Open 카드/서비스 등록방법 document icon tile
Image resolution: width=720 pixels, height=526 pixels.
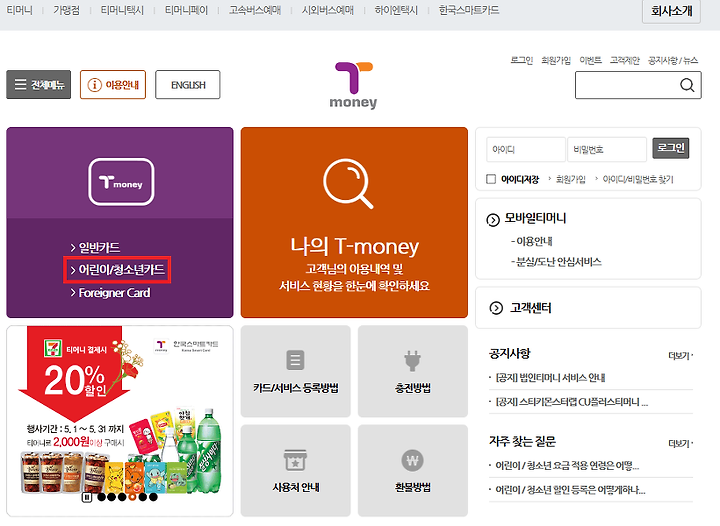295,371
